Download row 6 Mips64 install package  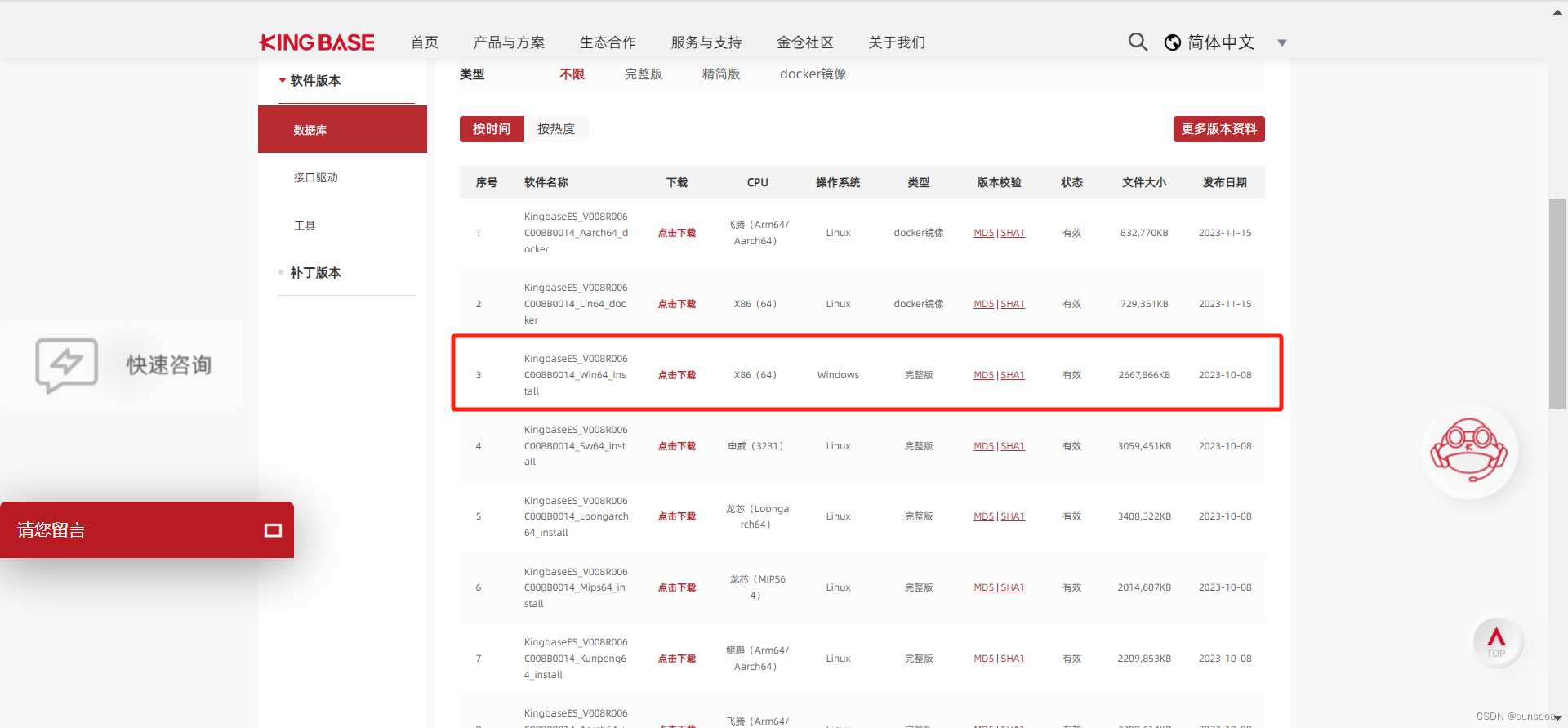coord(677,587)
